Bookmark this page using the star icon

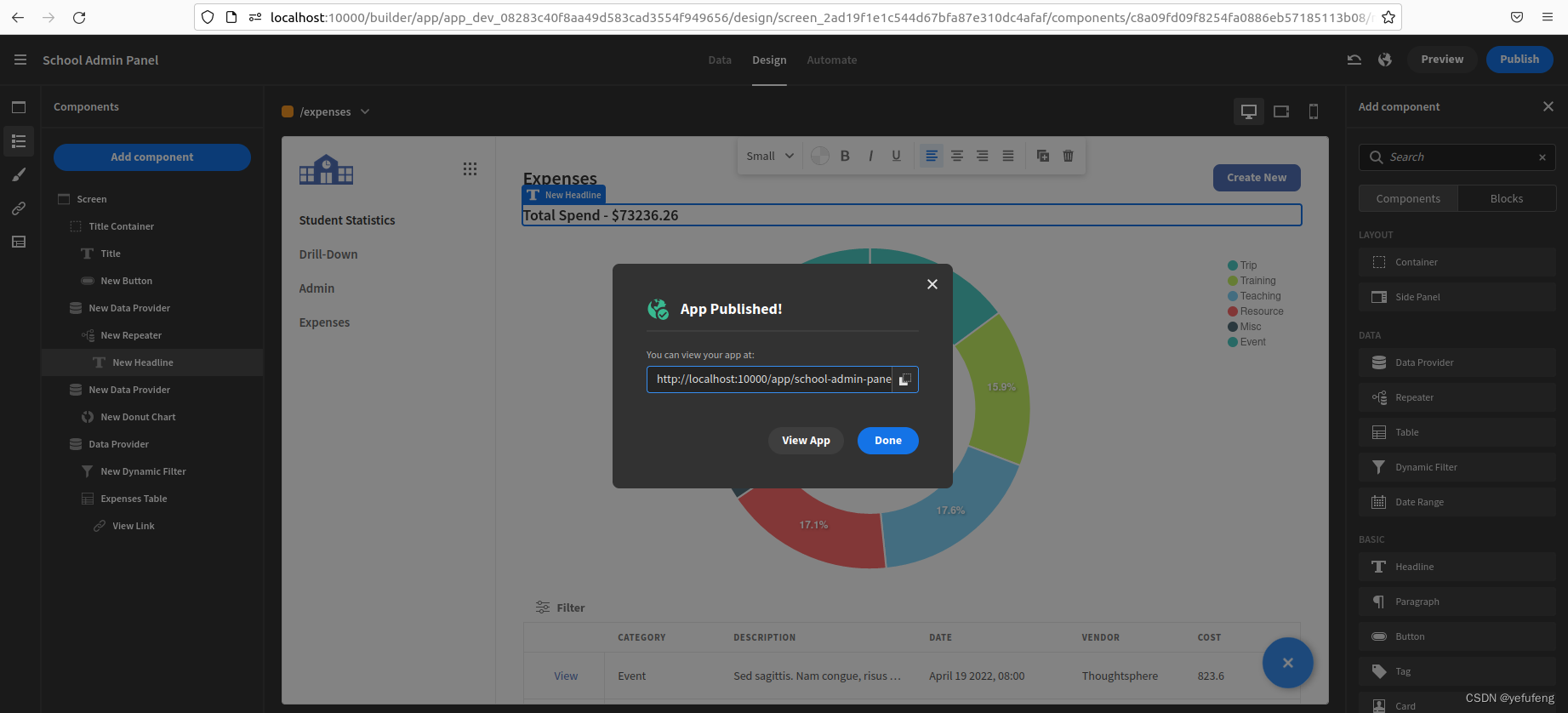point(1388,17)
